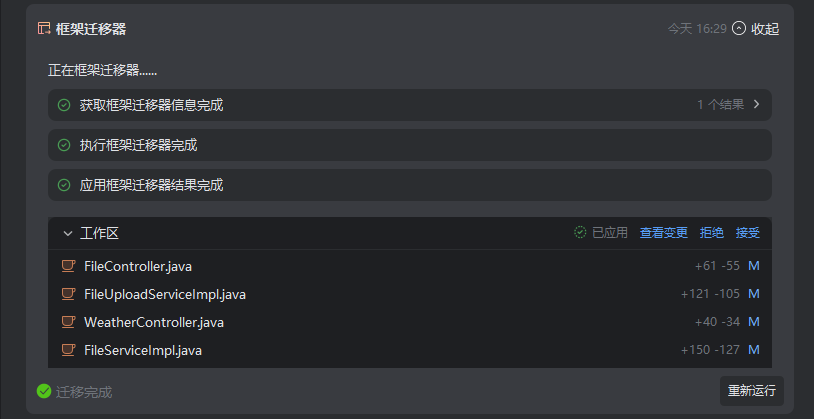The image size is (814, 419).
Task: Click the Java icon beside FileController.java
Action: tap(68, 266)
